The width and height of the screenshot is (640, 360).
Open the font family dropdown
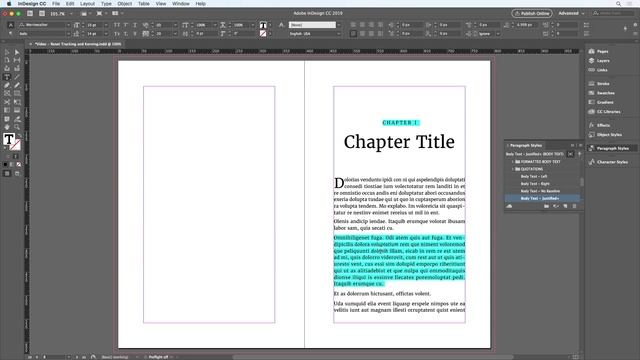pyautogui.click(x=68, y=25)
